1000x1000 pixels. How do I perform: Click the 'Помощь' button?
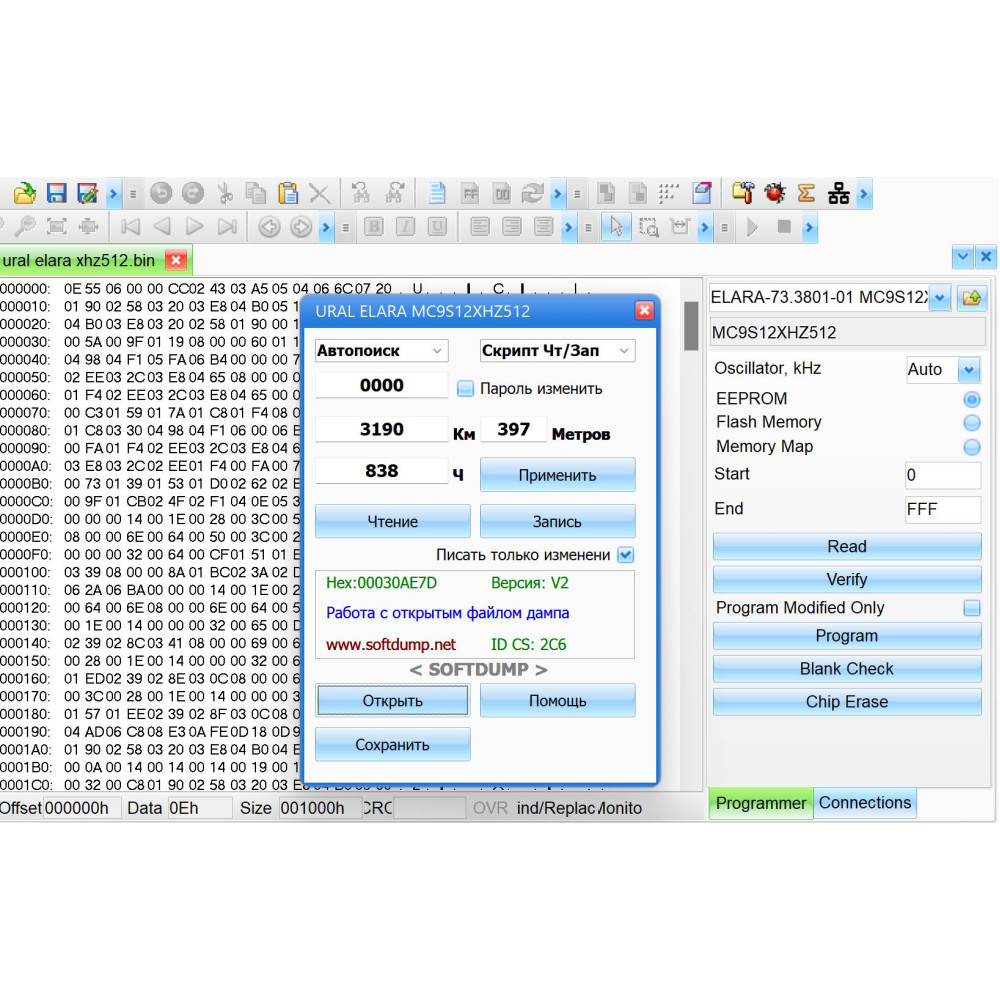(557, 701)
